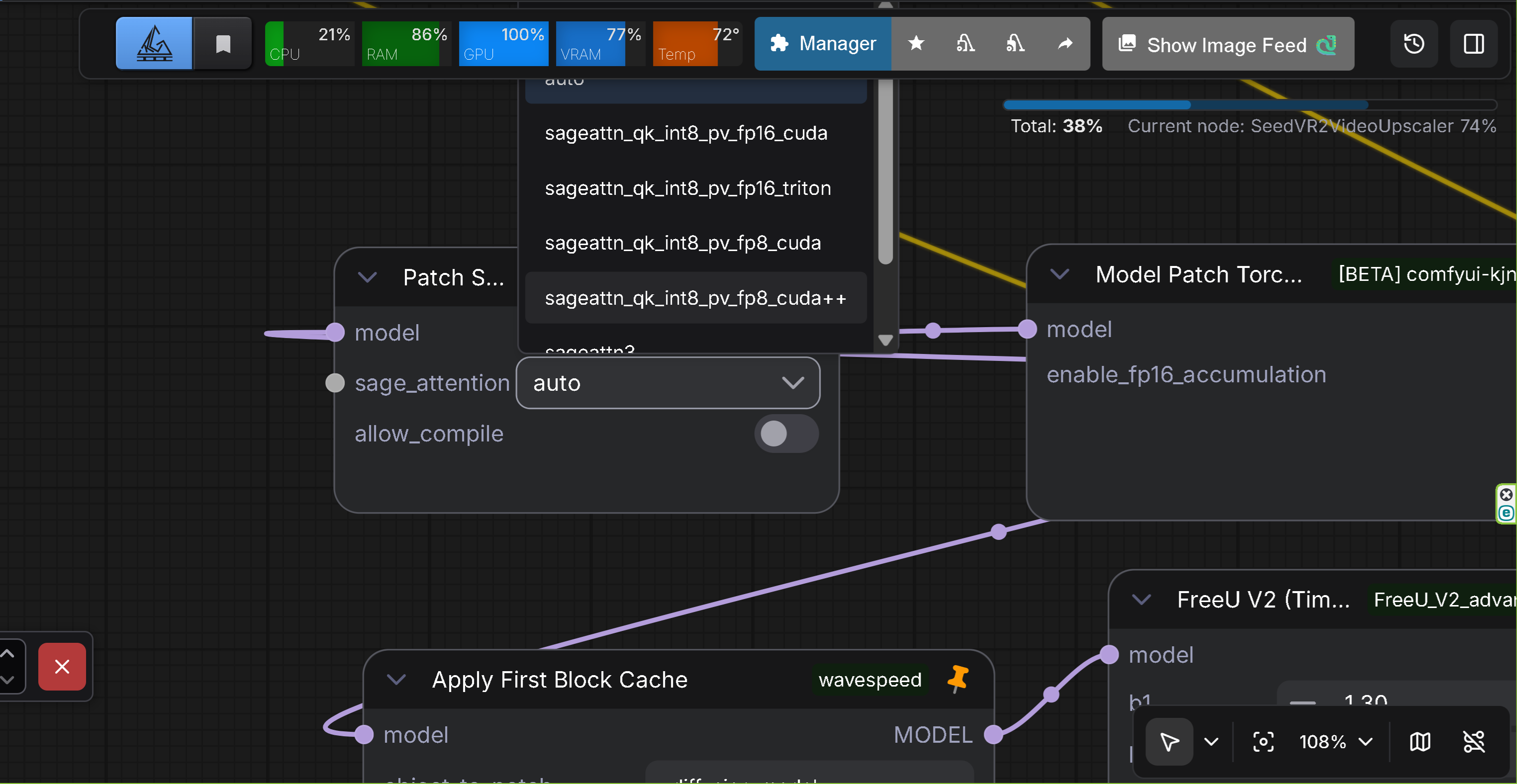Viewport: 1517px width, 784px height.
Task: Toggle the side panel layout icon
Action: tap(1473, 44)
